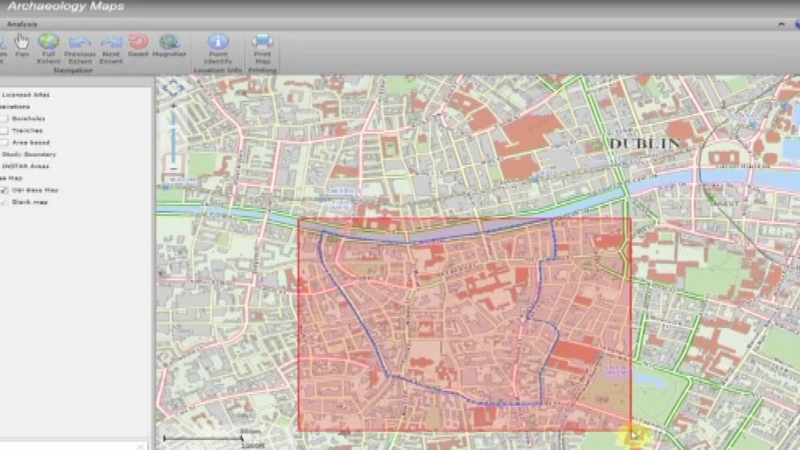Enable the Boreholes layer checkbox
800x450 pixels.
click(5, 118)
